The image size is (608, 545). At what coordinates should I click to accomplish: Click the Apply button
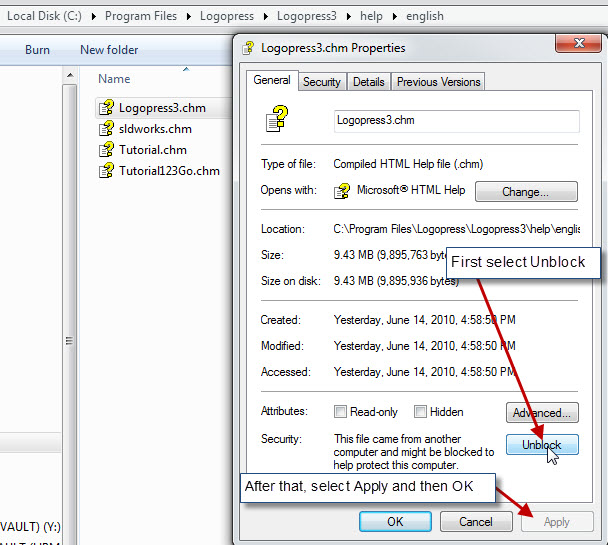point(557,522)
